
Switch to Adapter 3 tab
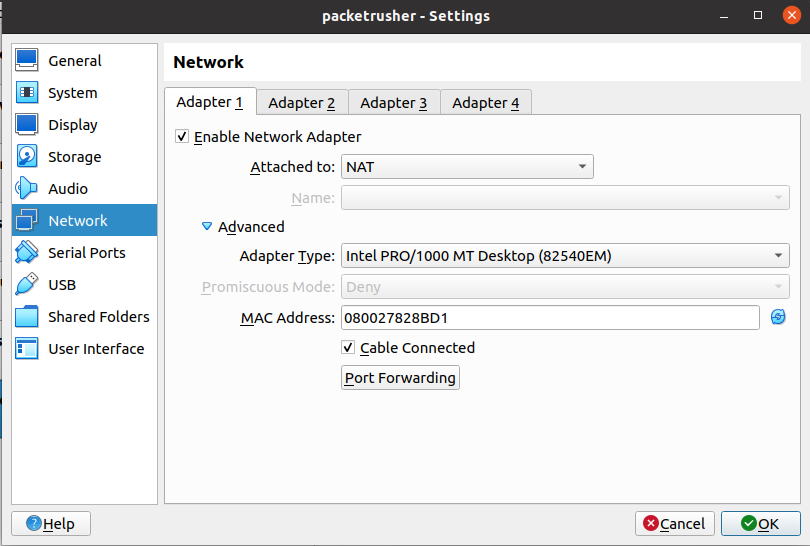pos(394,103)
